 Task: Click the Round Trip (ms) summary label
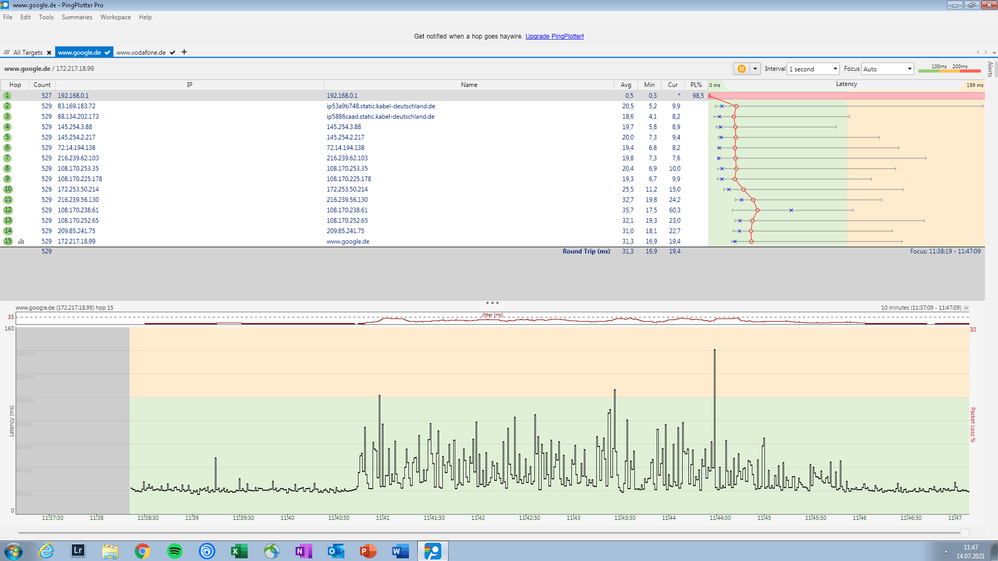(586, 251)
